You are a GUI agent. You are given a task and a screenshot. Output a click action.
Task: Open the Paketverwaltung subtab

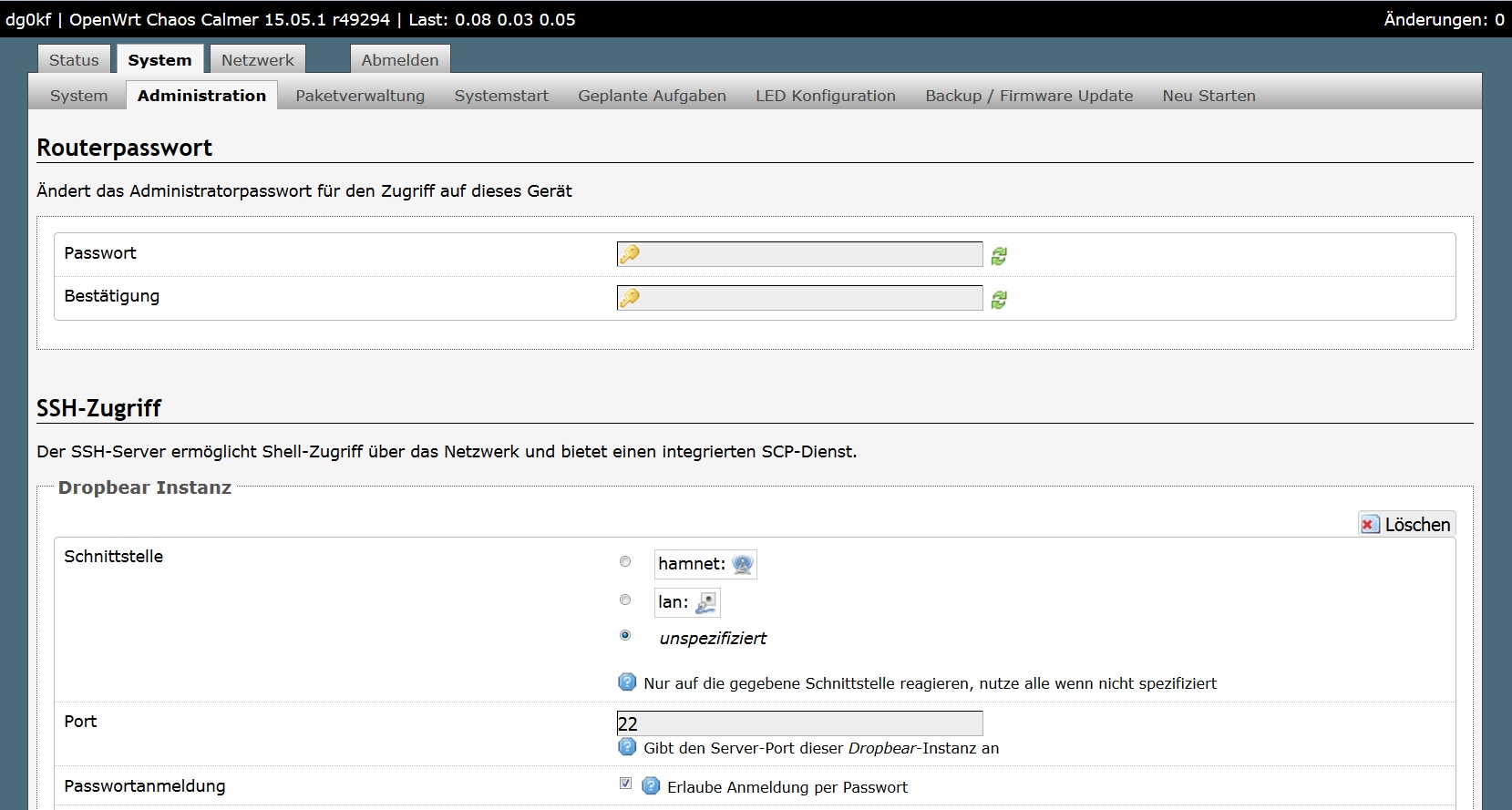(x=360, y=96)
